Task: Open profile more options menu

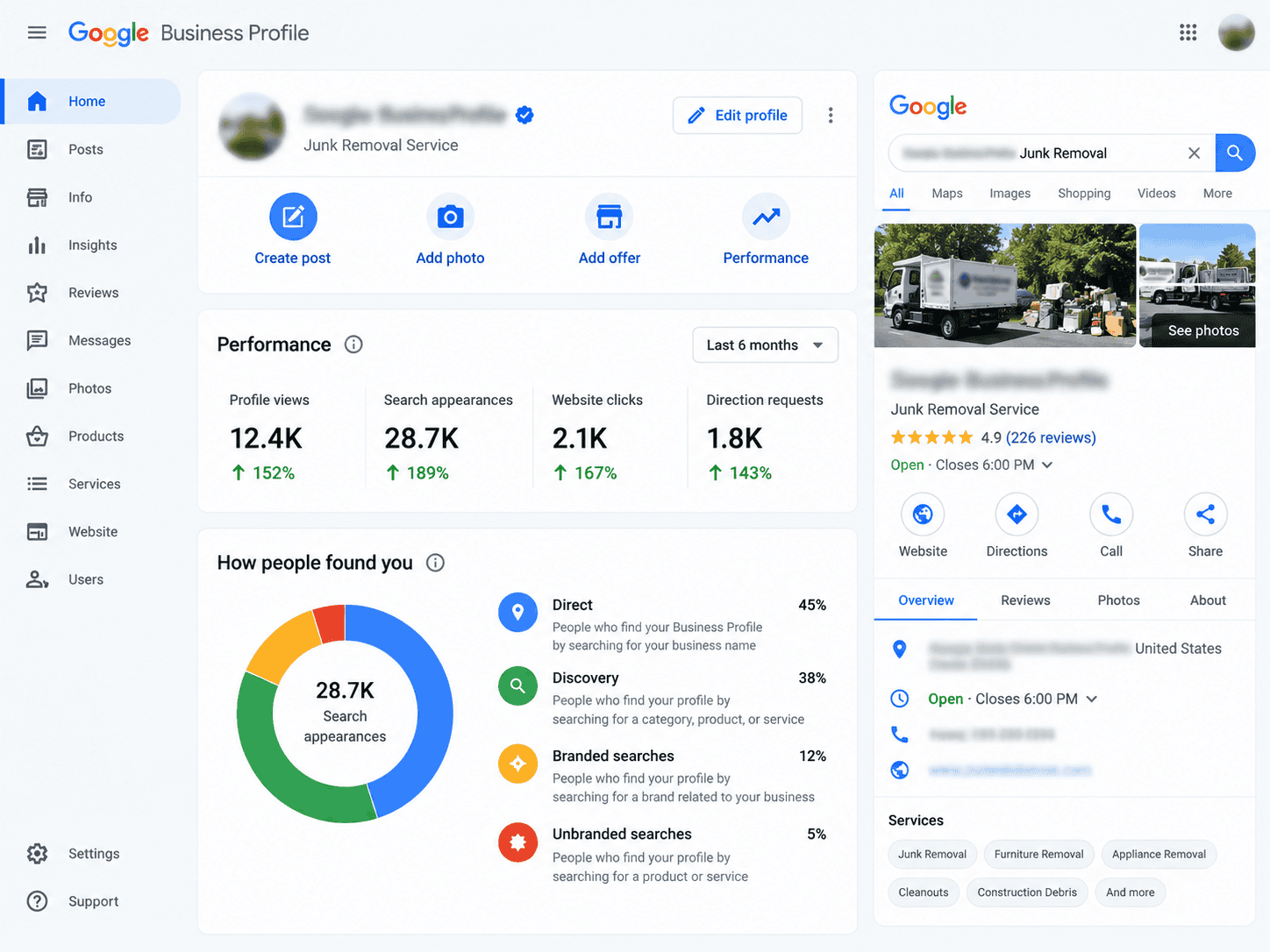Action: [831, 115]
